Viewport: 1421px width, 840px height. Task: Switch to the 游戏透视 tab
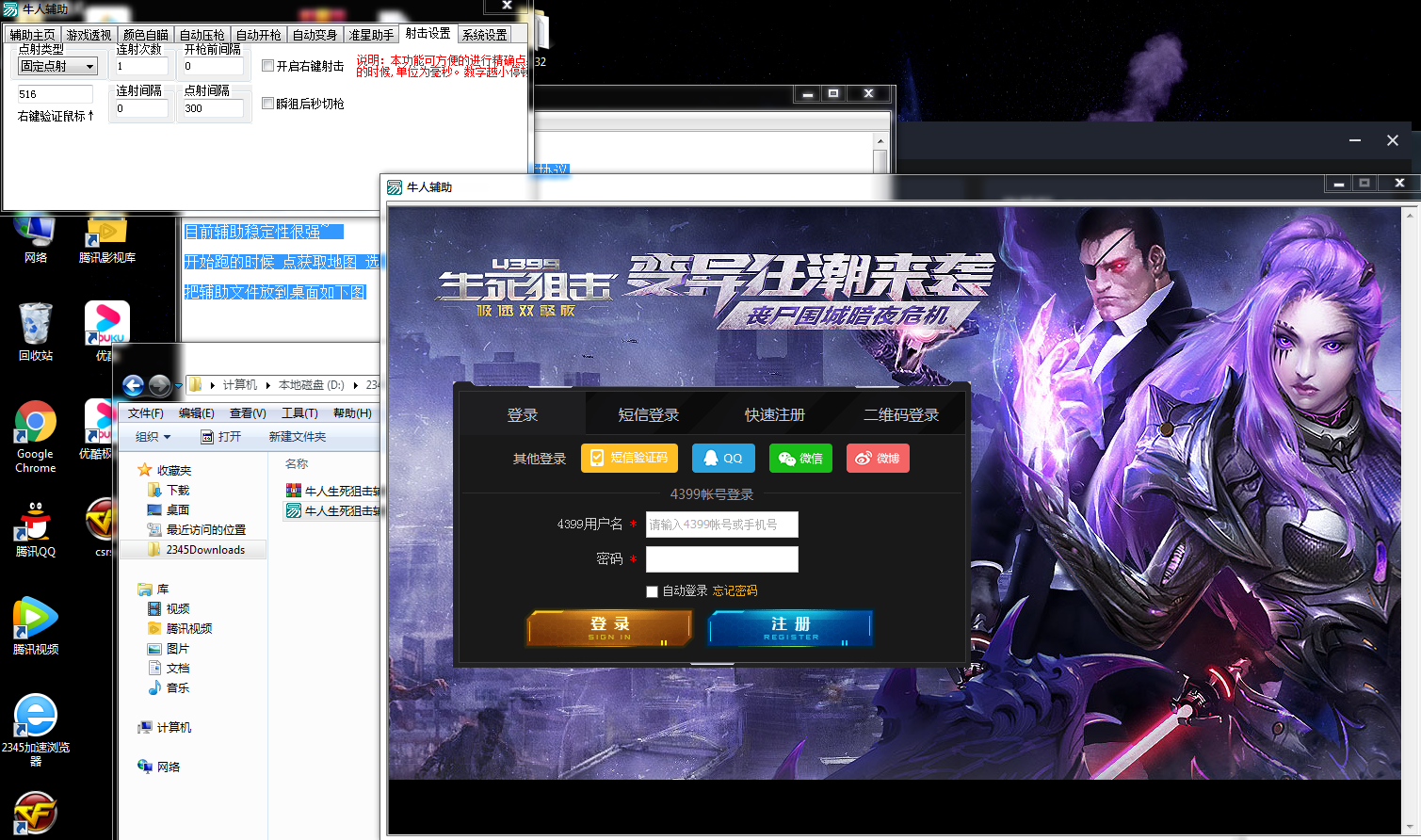coord(89,35)
